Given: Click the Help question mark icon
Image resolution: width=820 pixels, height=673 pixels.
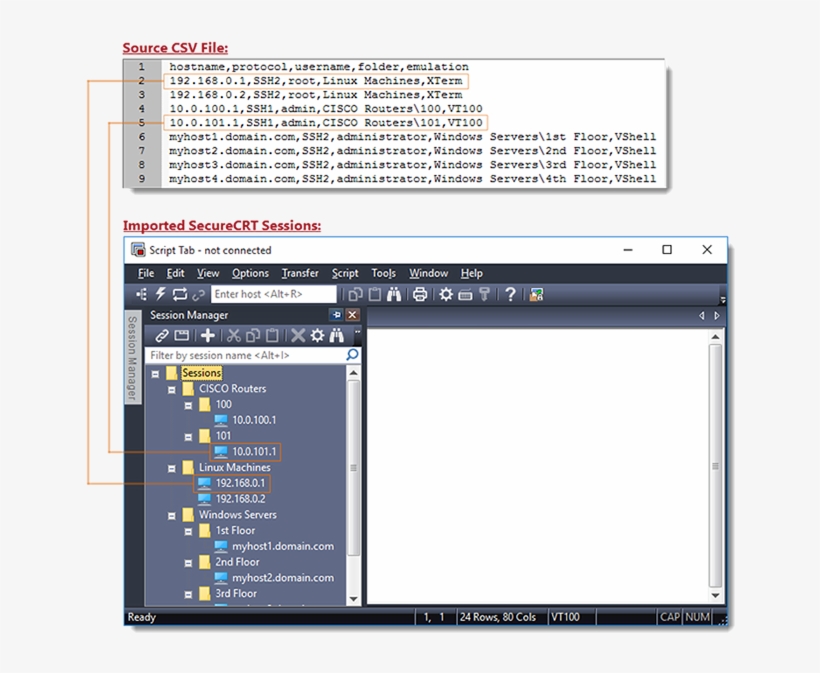Looking at the screenshot, I should click(508, 294).
